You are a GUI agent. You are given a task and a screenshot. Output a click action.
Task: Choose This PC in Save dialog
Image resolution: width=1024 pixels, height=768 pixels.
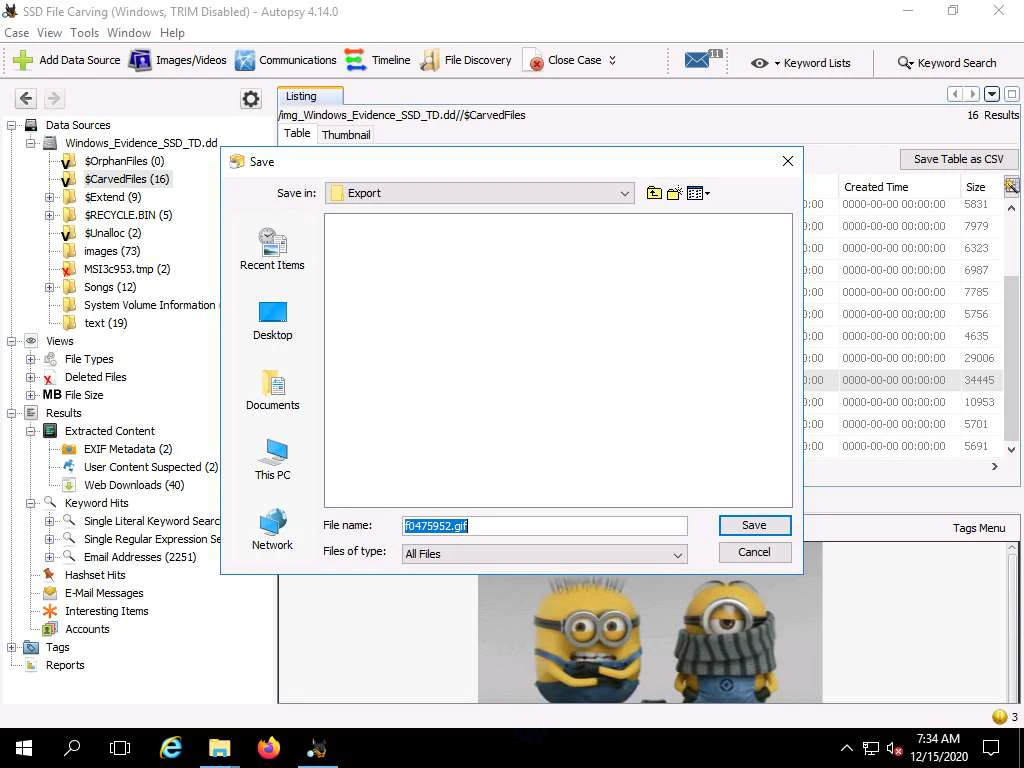coord(272,460)
